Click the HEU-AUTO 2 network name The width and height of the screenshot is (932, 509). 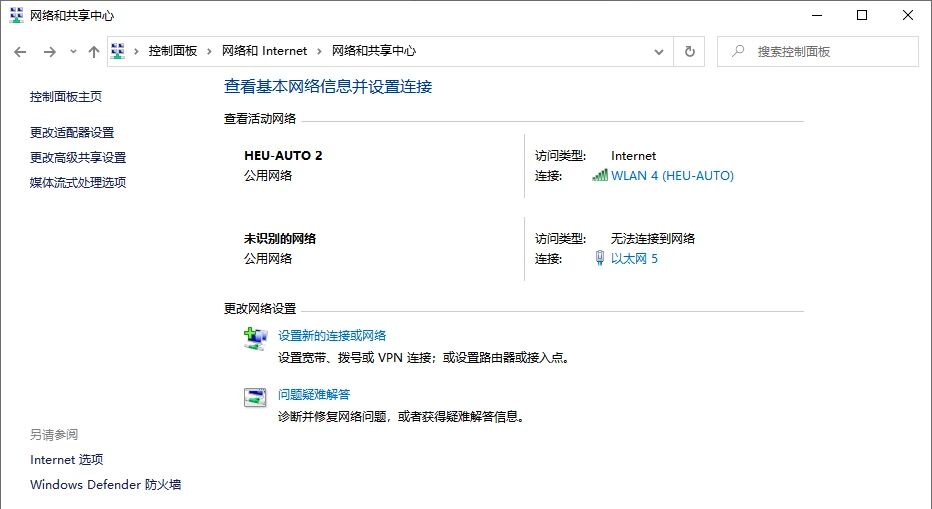point(283,156)
